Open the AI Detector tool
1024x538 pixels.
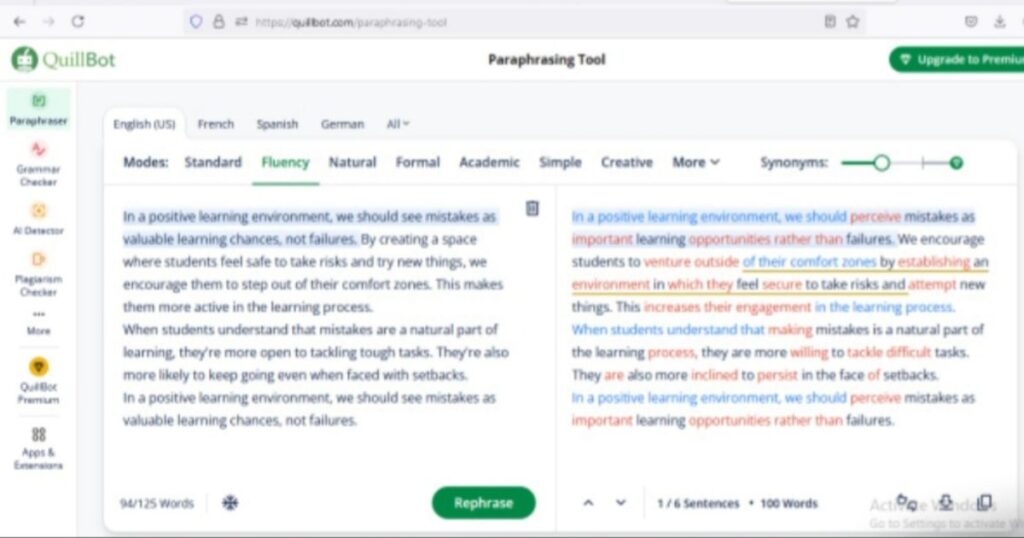tap(39, 218)
